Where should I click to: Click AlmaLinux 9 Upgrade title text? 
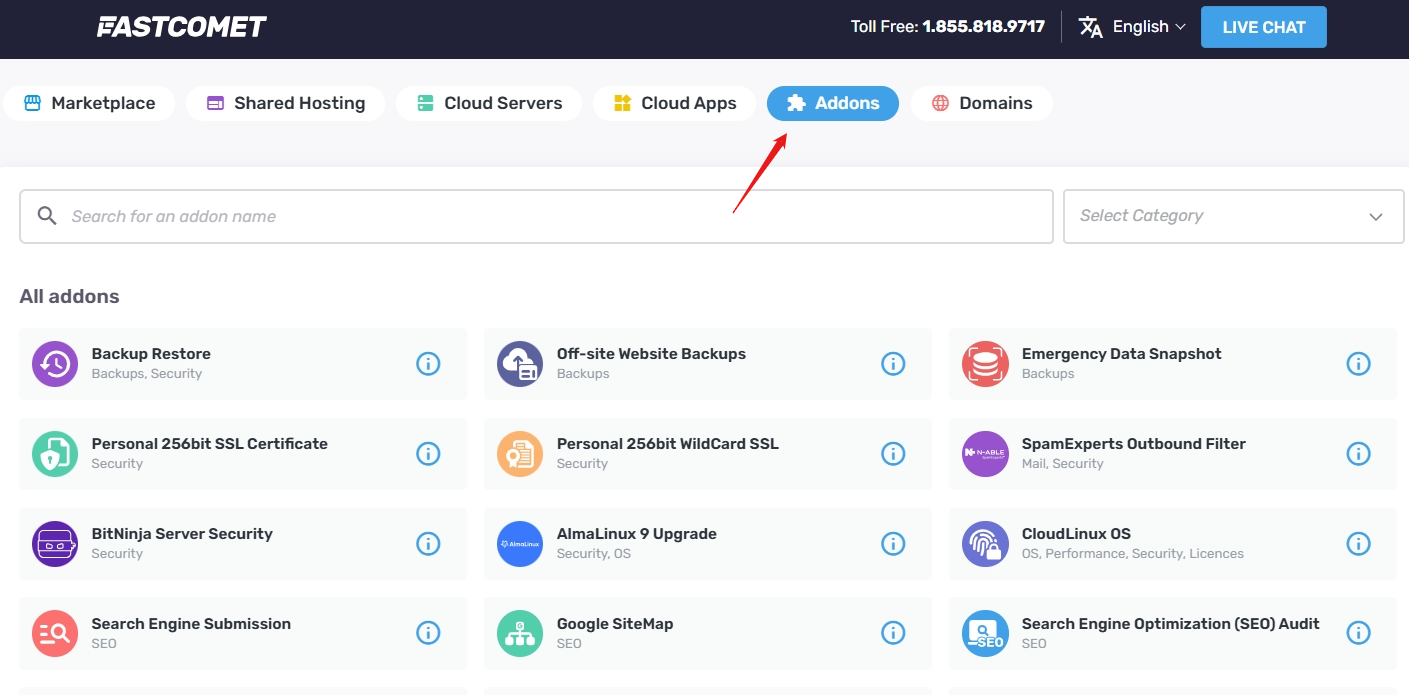(x=637, y=534)
